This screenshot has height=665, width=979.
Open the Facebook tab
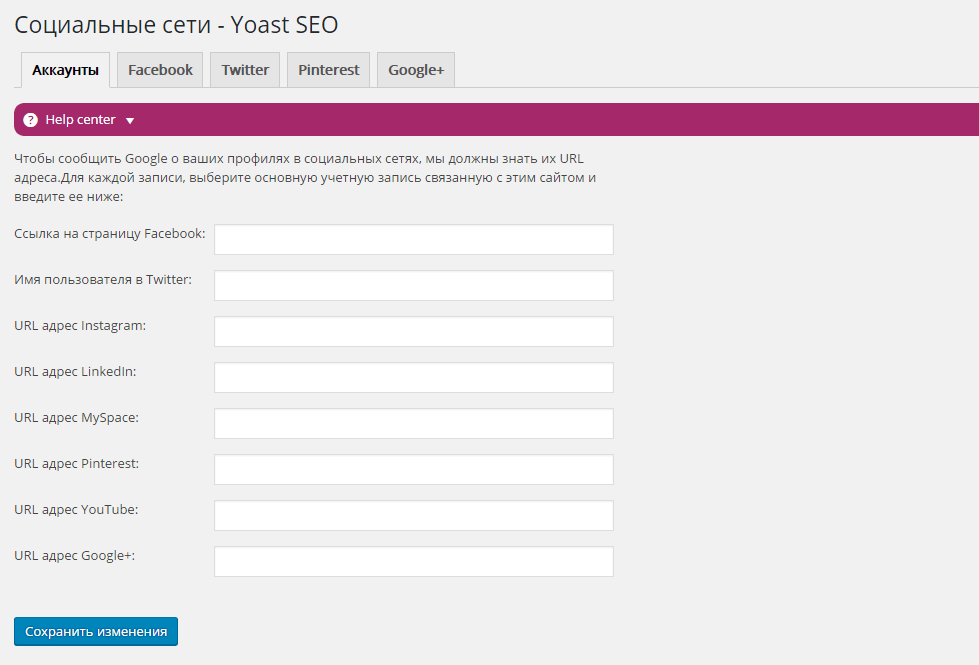160,70
